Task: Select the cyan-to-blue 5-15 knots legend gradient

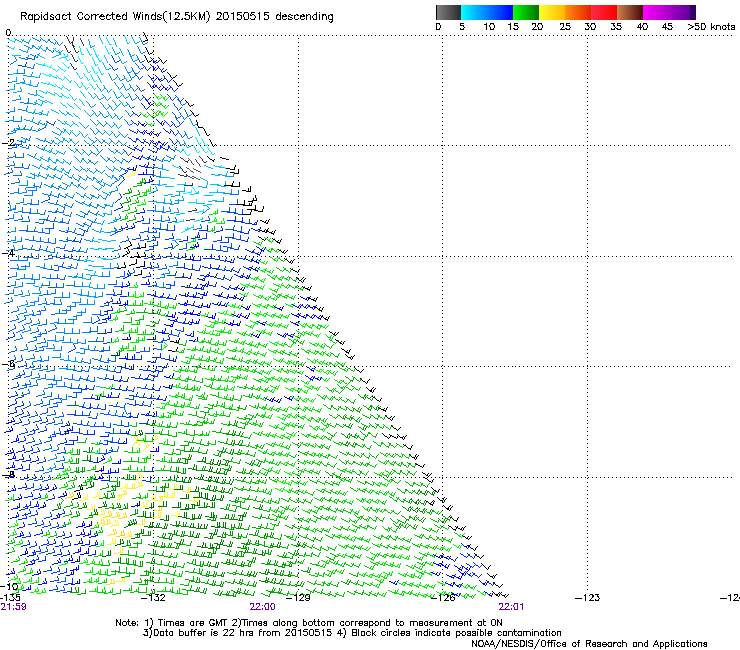Action: click(x=487, y=12)
